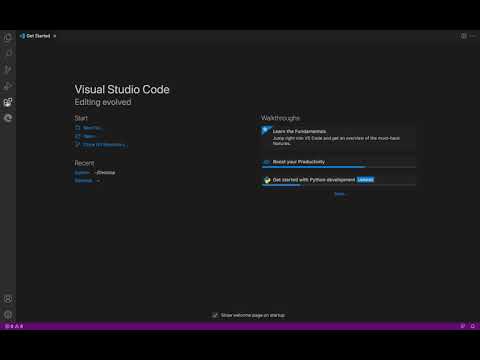Open the Run and Debug view

click(8, 86)
